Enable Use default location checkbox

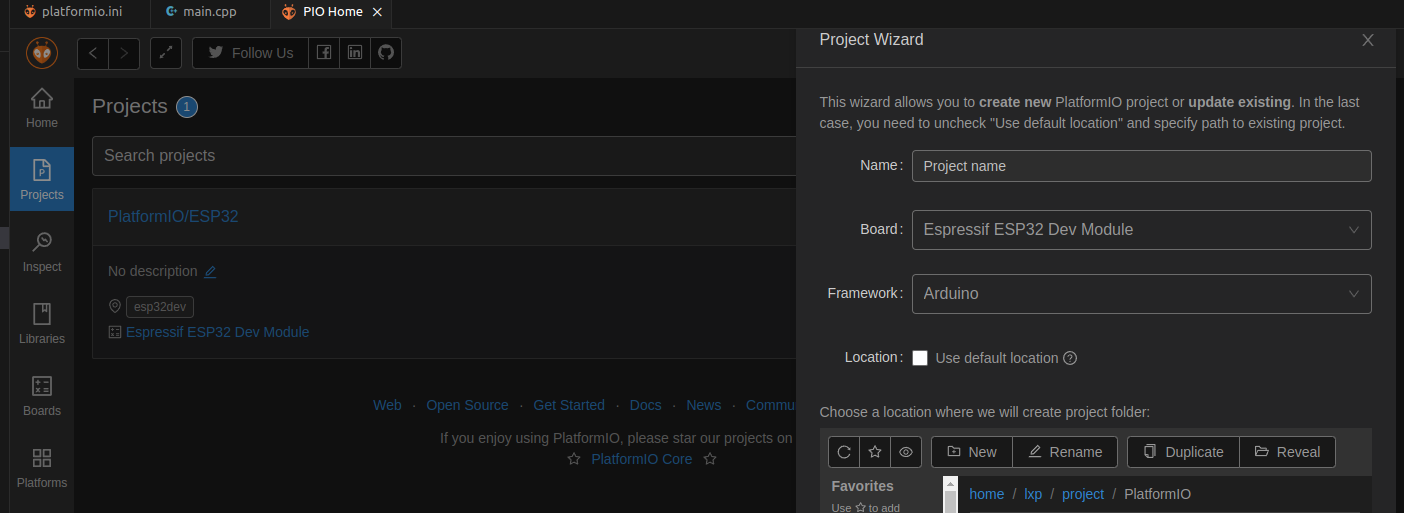click(x=920, y=358)
